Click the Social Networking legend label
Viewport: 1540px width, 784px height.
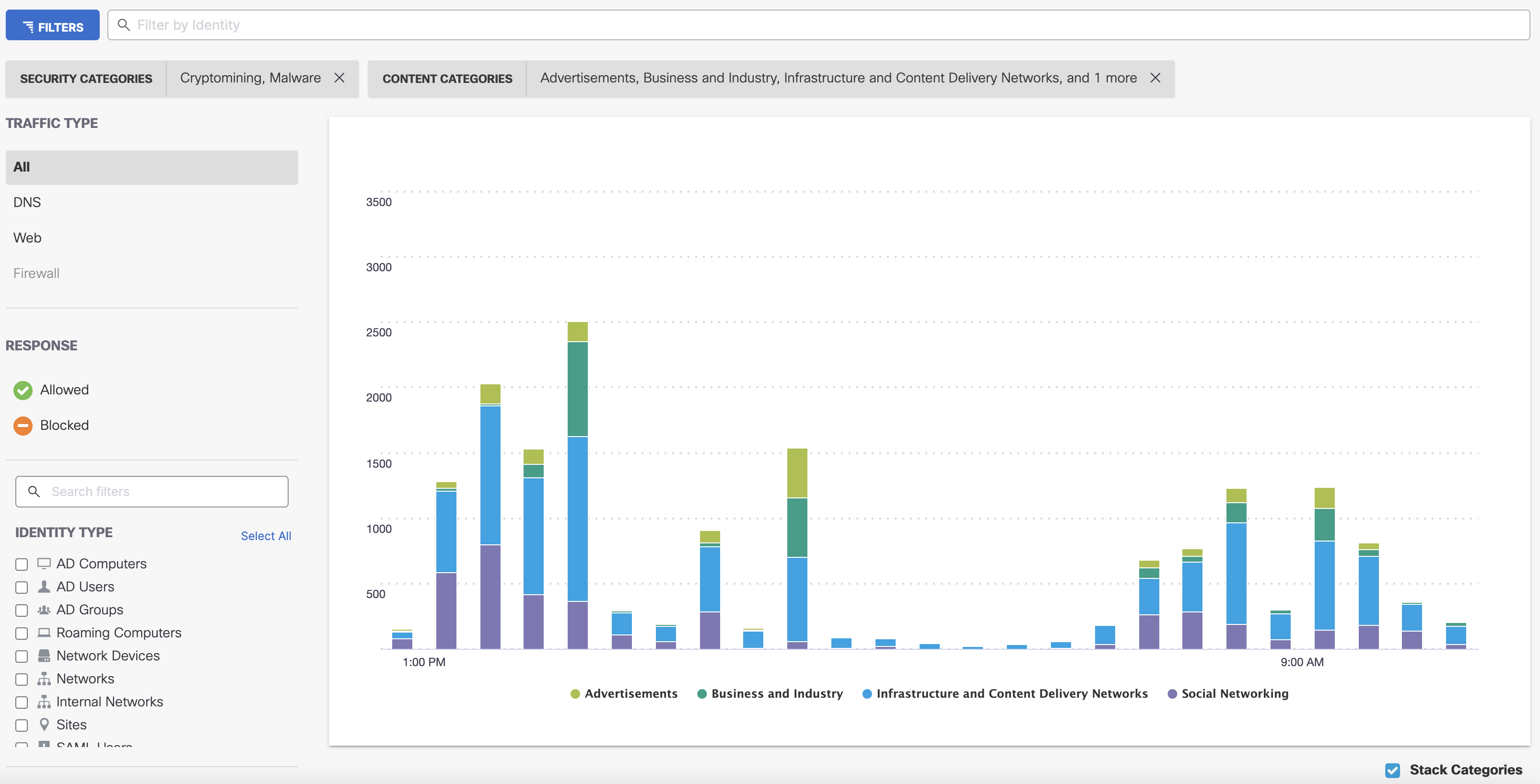pos(1235,694)
